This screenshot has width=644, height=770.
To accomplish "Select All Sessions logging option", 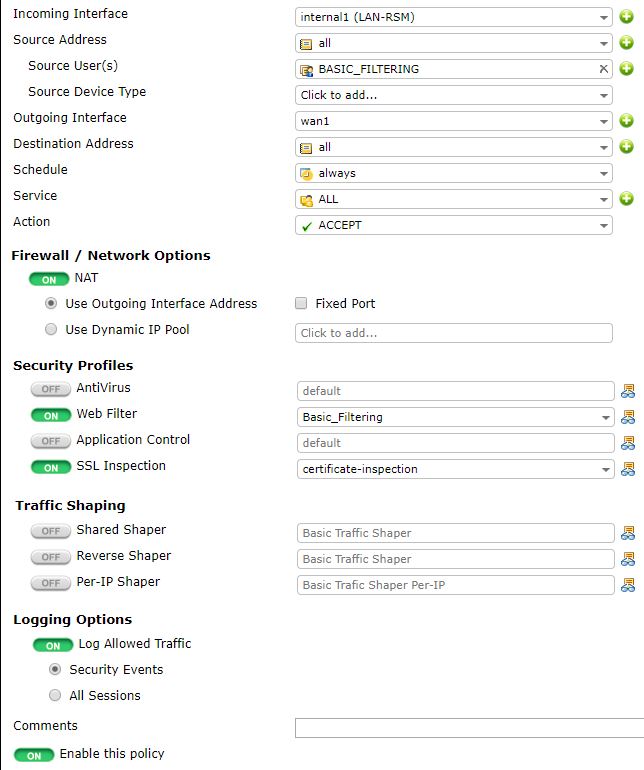I will [55, 695].
